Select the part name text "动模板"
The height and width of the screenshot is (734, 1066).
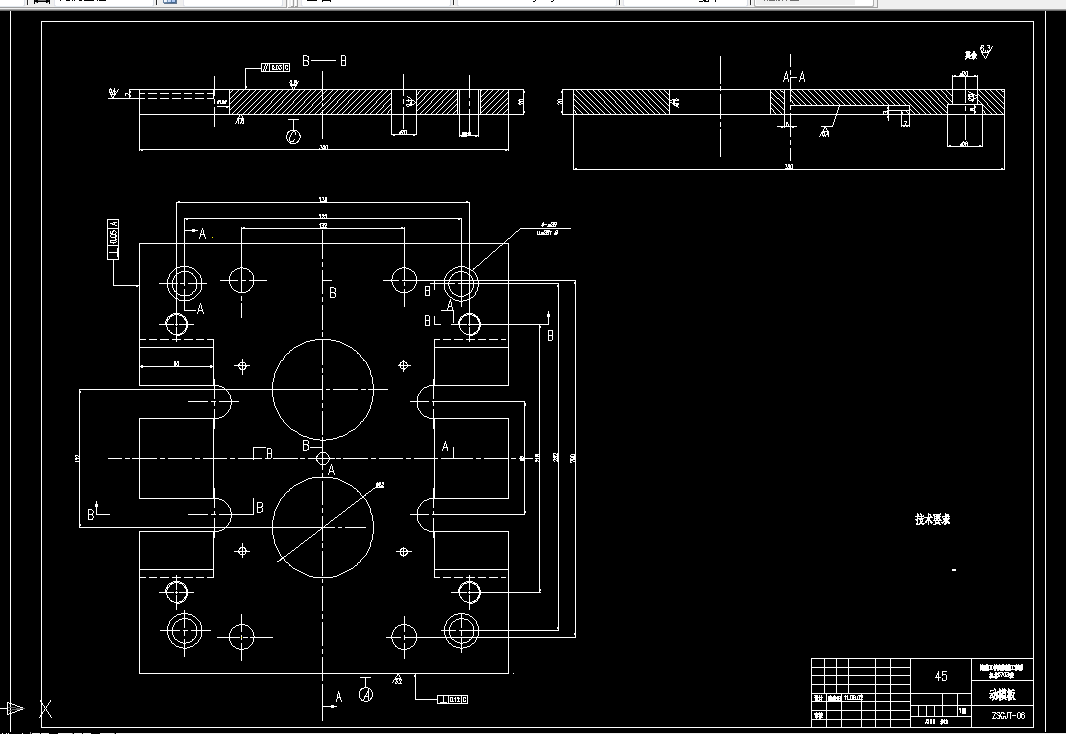coord(1002,695)
